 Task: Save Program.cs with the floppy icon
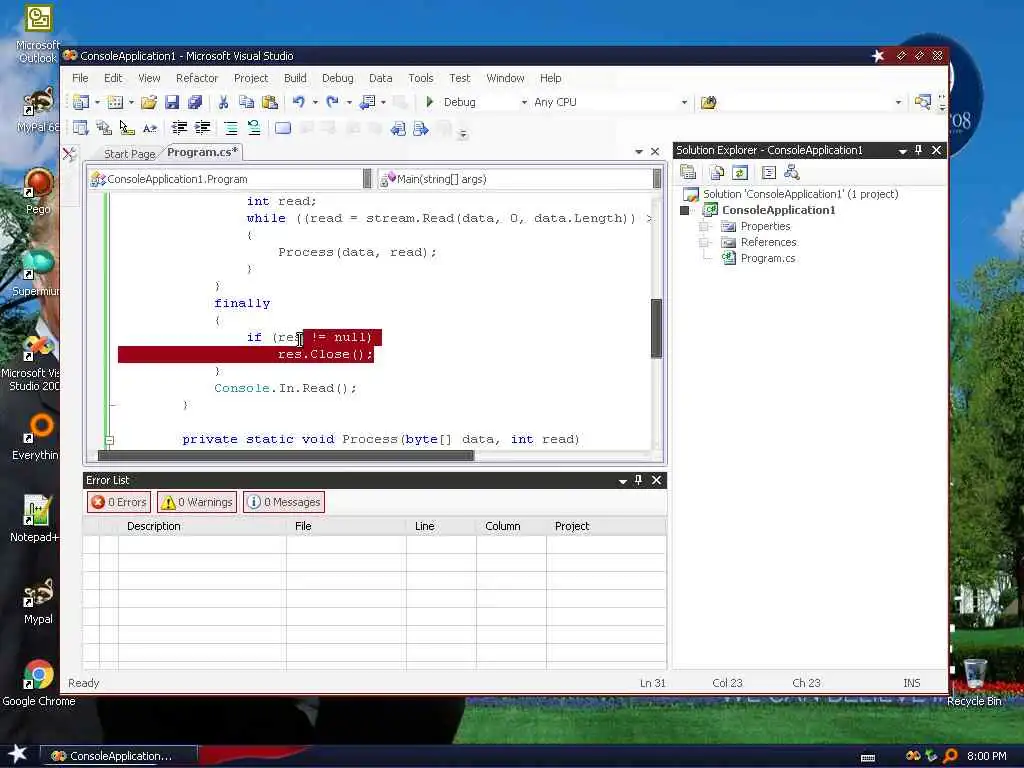(172, 102)
